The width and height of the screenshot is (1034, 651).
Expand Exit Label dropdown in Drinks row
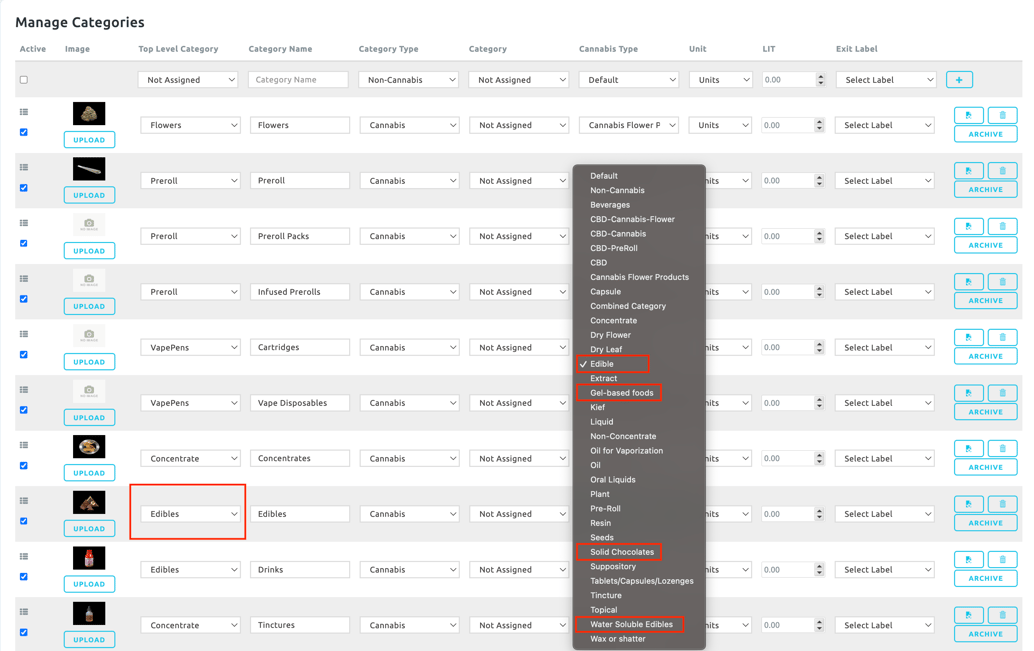[x=885, y=570]
